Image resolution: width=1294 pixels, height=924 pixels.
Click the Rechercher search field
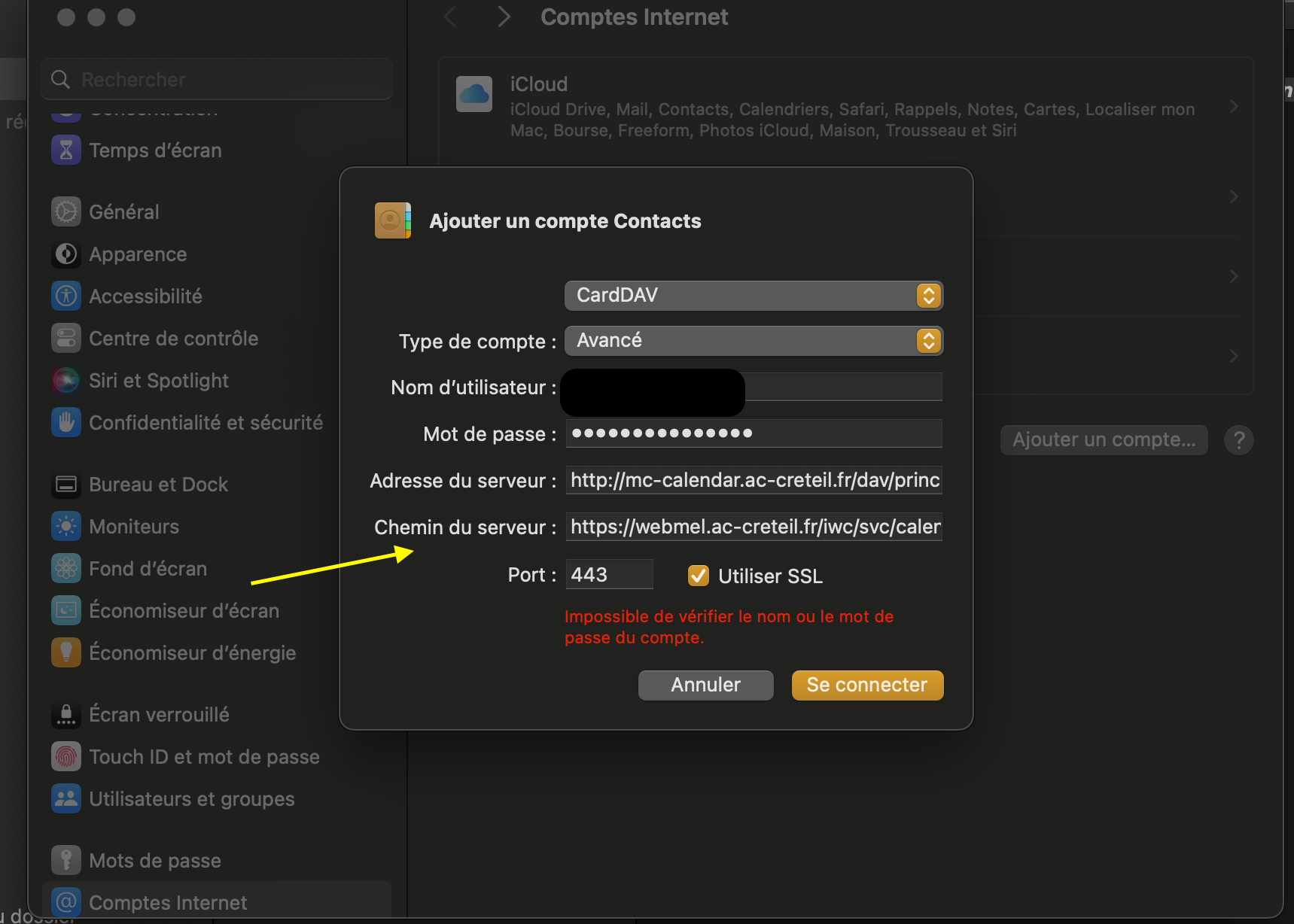pos(217,79)
